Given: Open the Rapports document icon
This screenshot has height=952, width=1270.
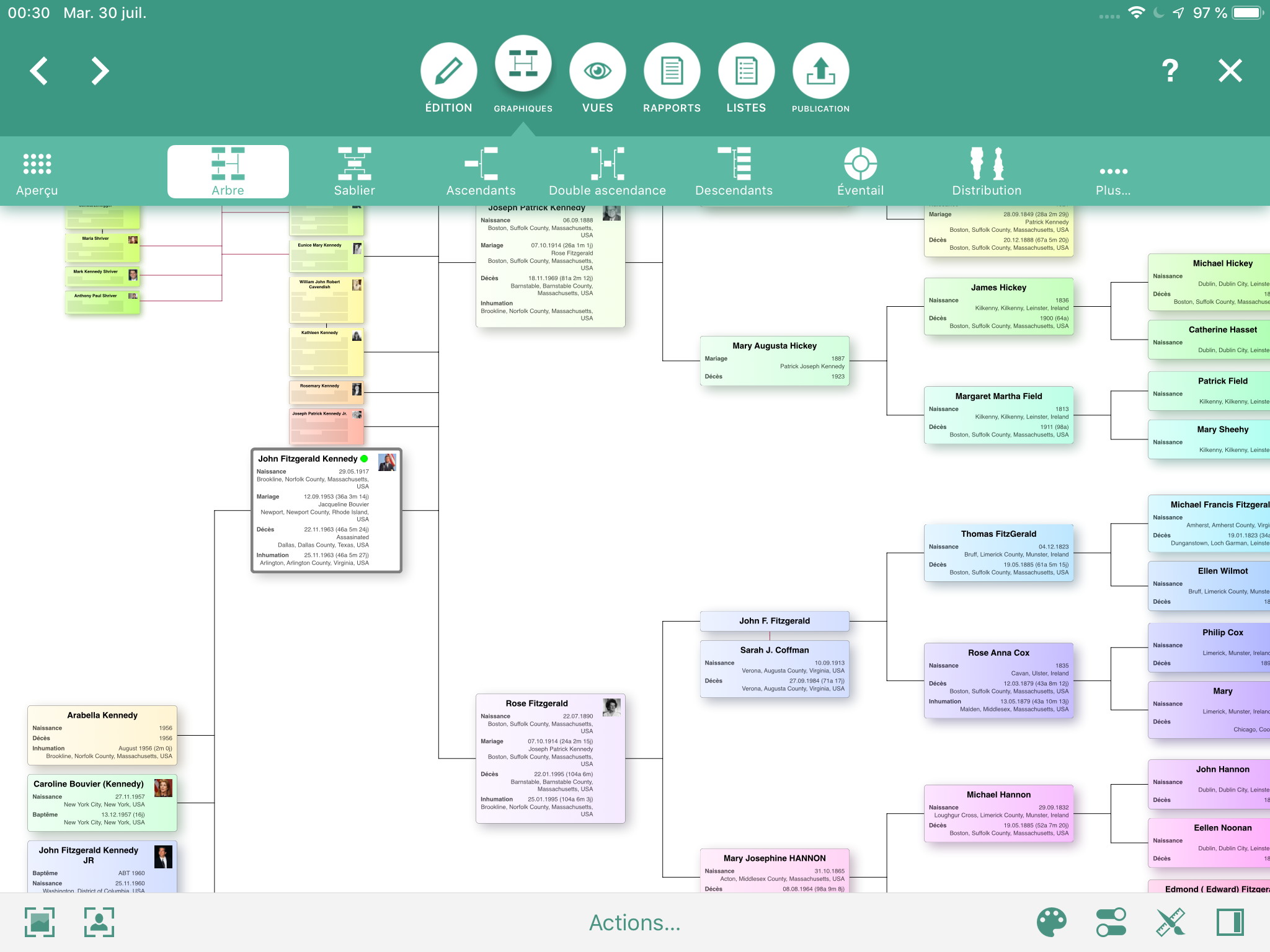Looking at the screenshot, I should pos(672,71).
